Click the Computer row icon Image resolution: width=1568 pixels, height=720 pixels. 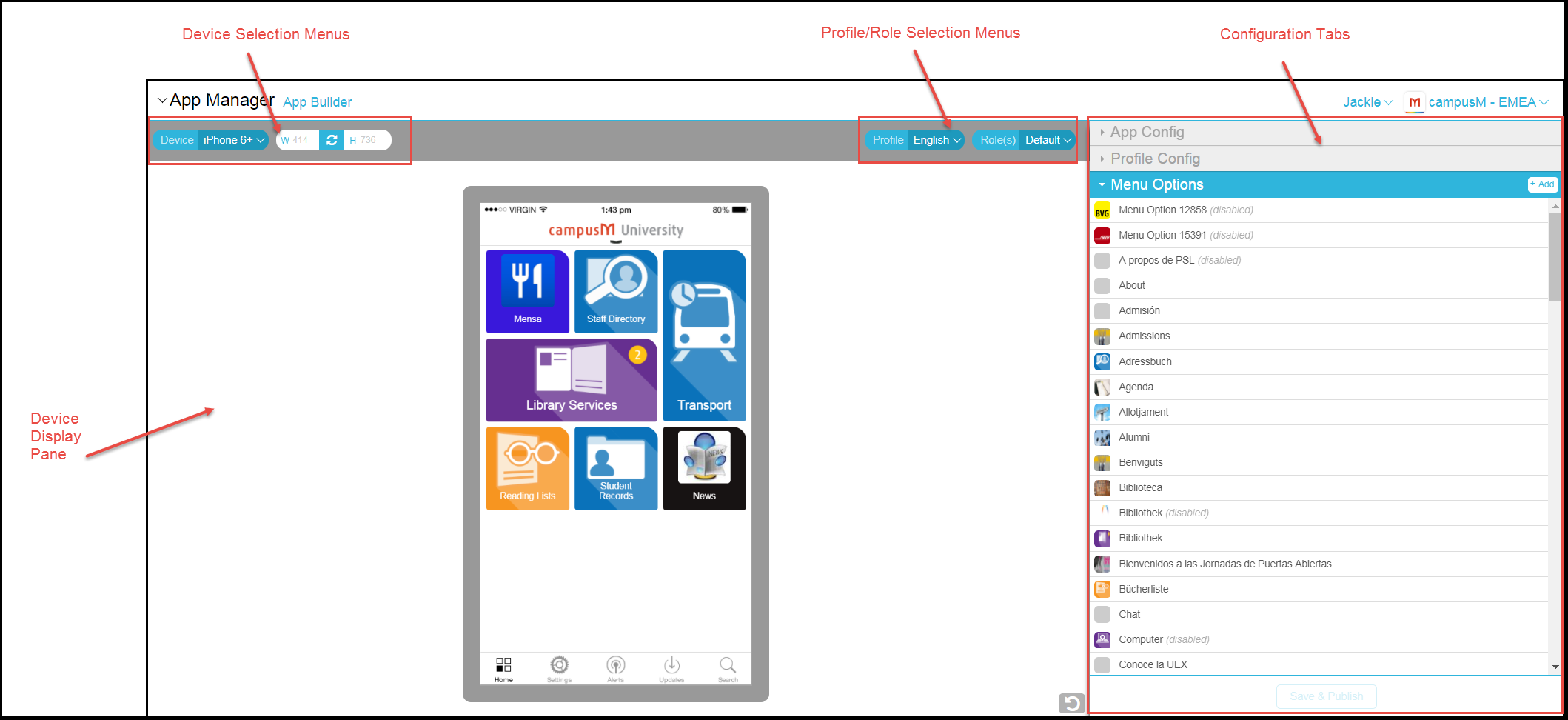(1102, 639)
